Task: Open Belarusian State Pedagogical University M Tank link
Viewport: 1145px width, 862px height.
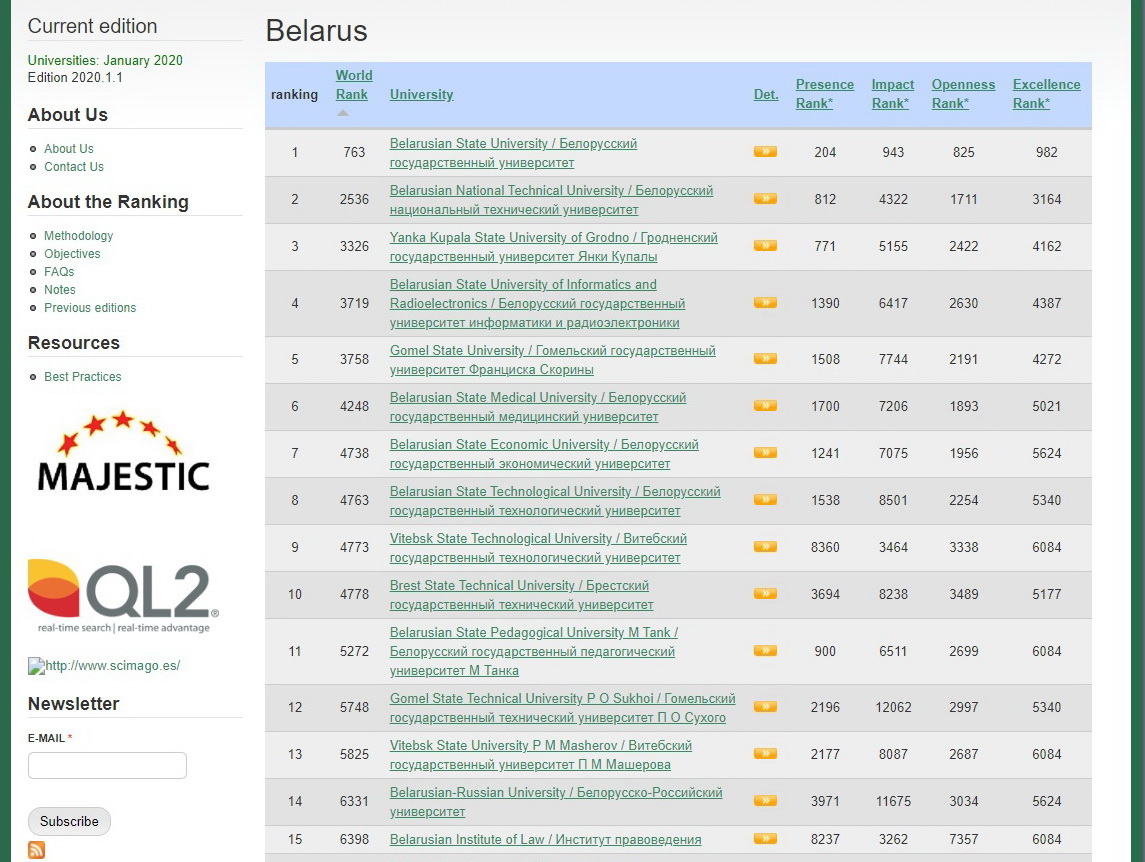Action: point(534,651)
